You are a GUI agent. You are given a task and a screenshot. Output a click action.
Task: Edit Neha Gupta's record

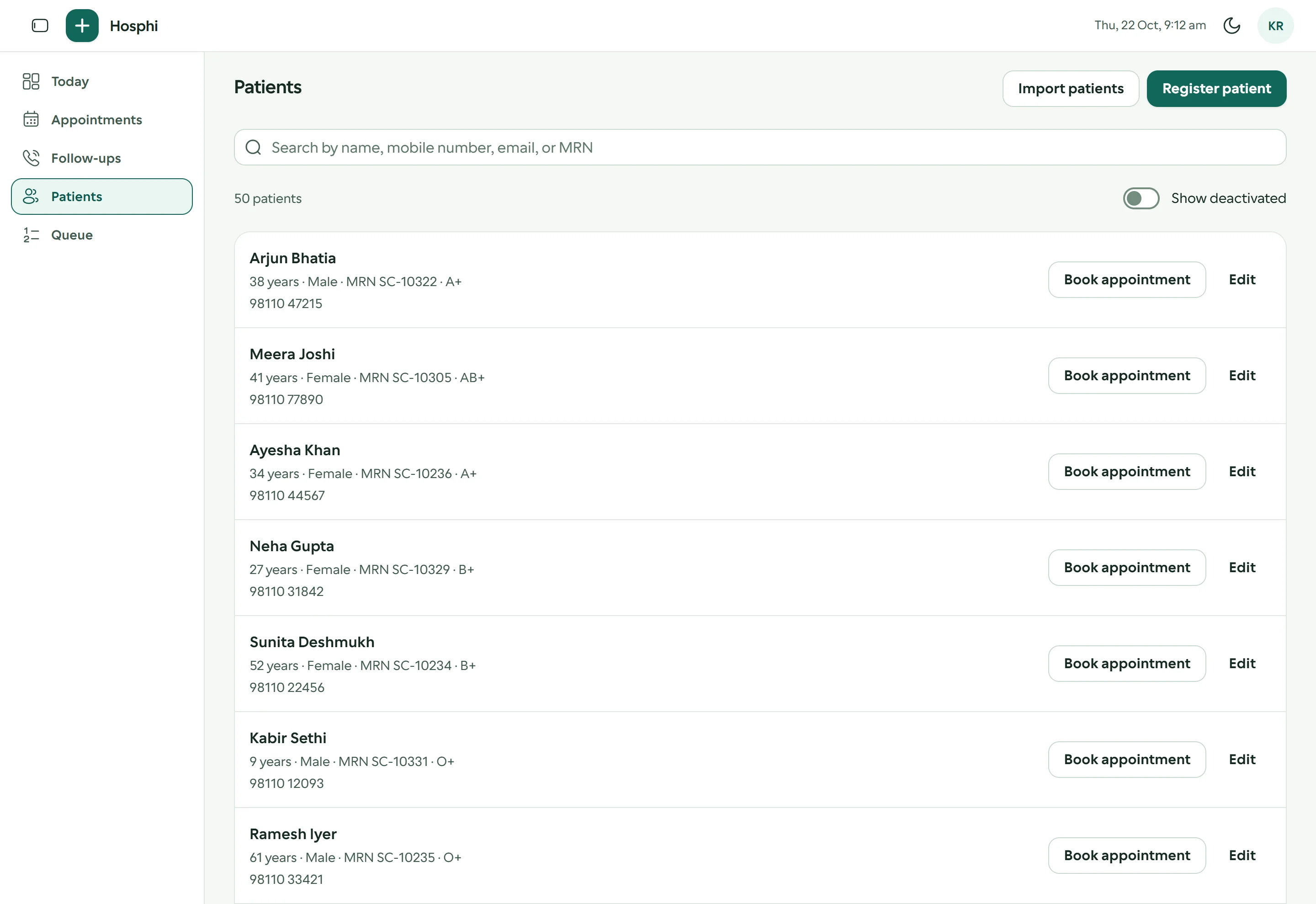pyautogui.click(x=1242, y=568)
